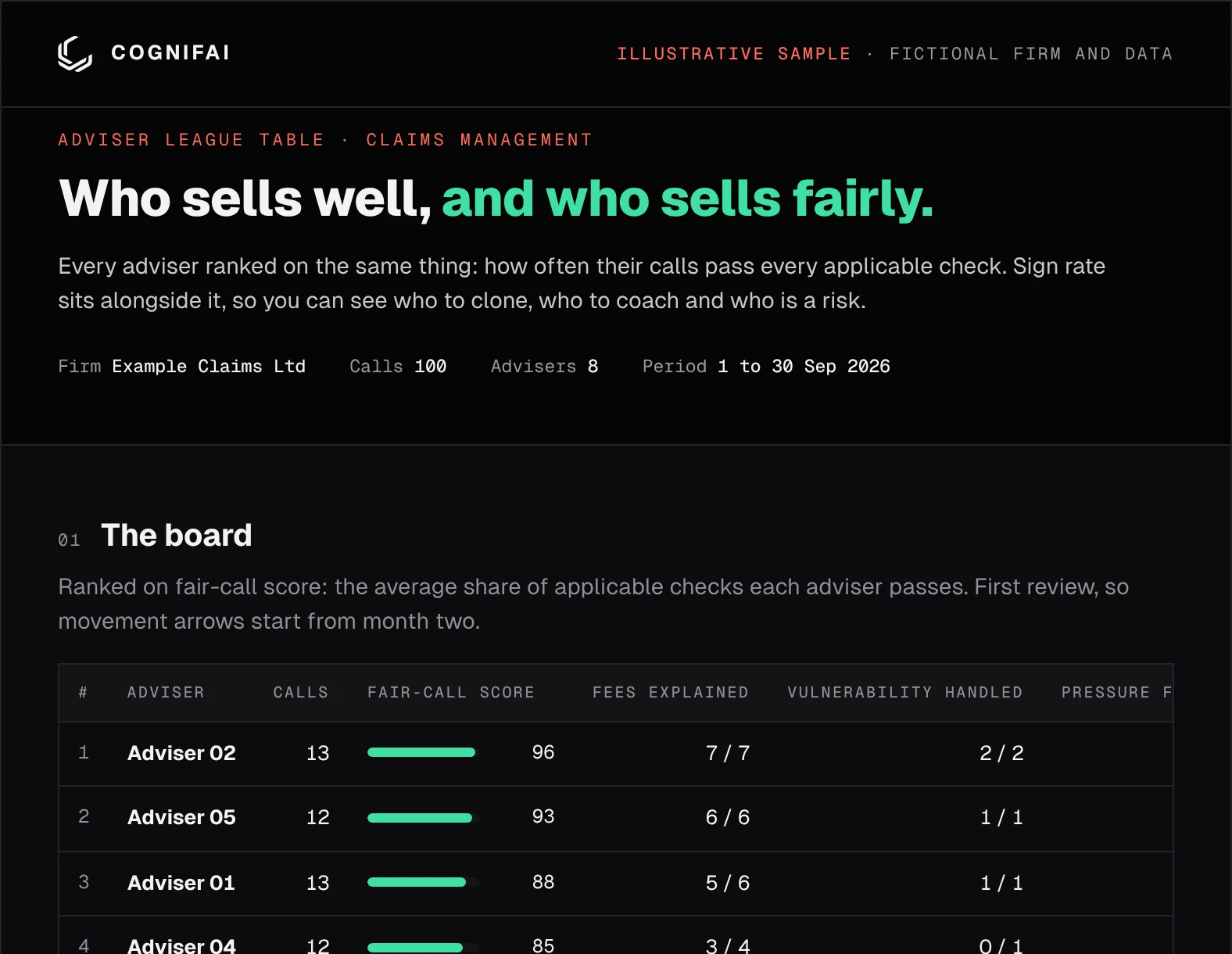The height and width of the screenshot is (954, 1232).
Task: Click Adviser 05's fees explained value 6 / 6
Action: tap(728, 817)
